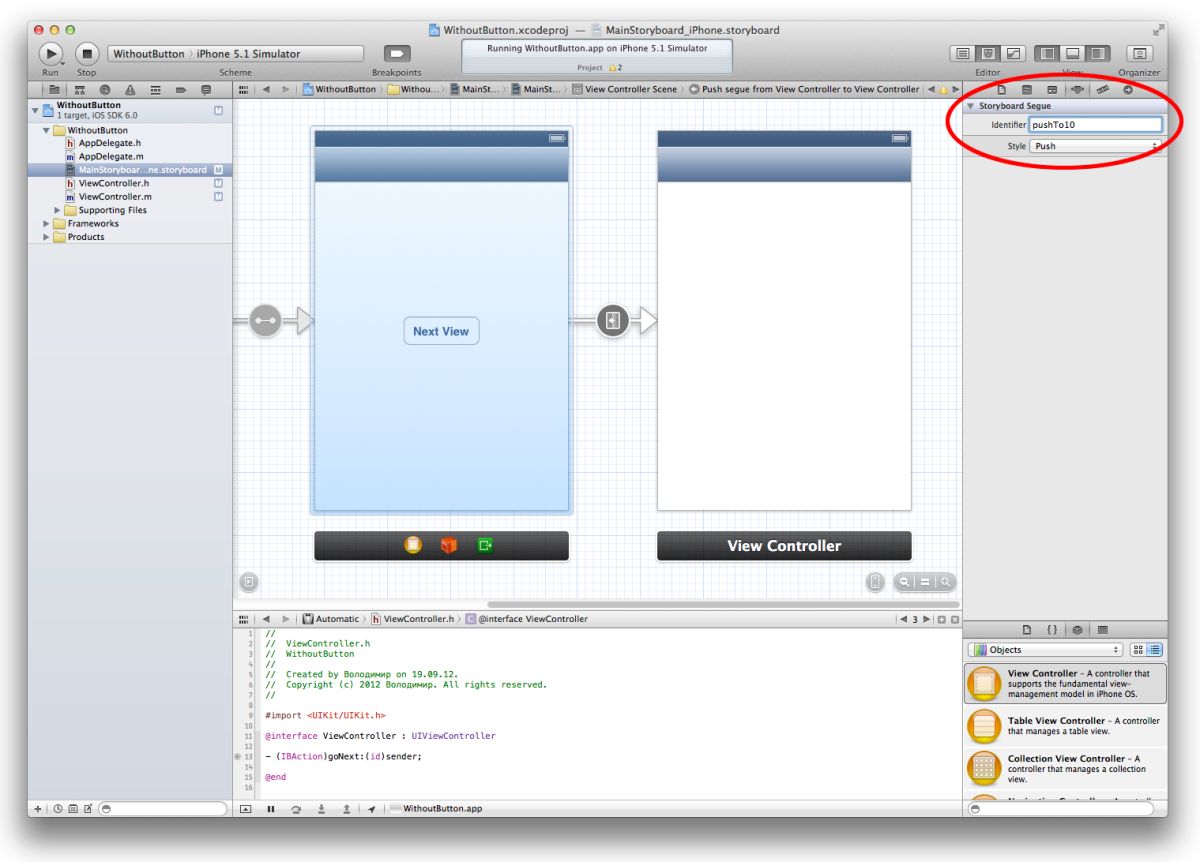
Task: Select the green Exit icon
Action: (485, 545)
